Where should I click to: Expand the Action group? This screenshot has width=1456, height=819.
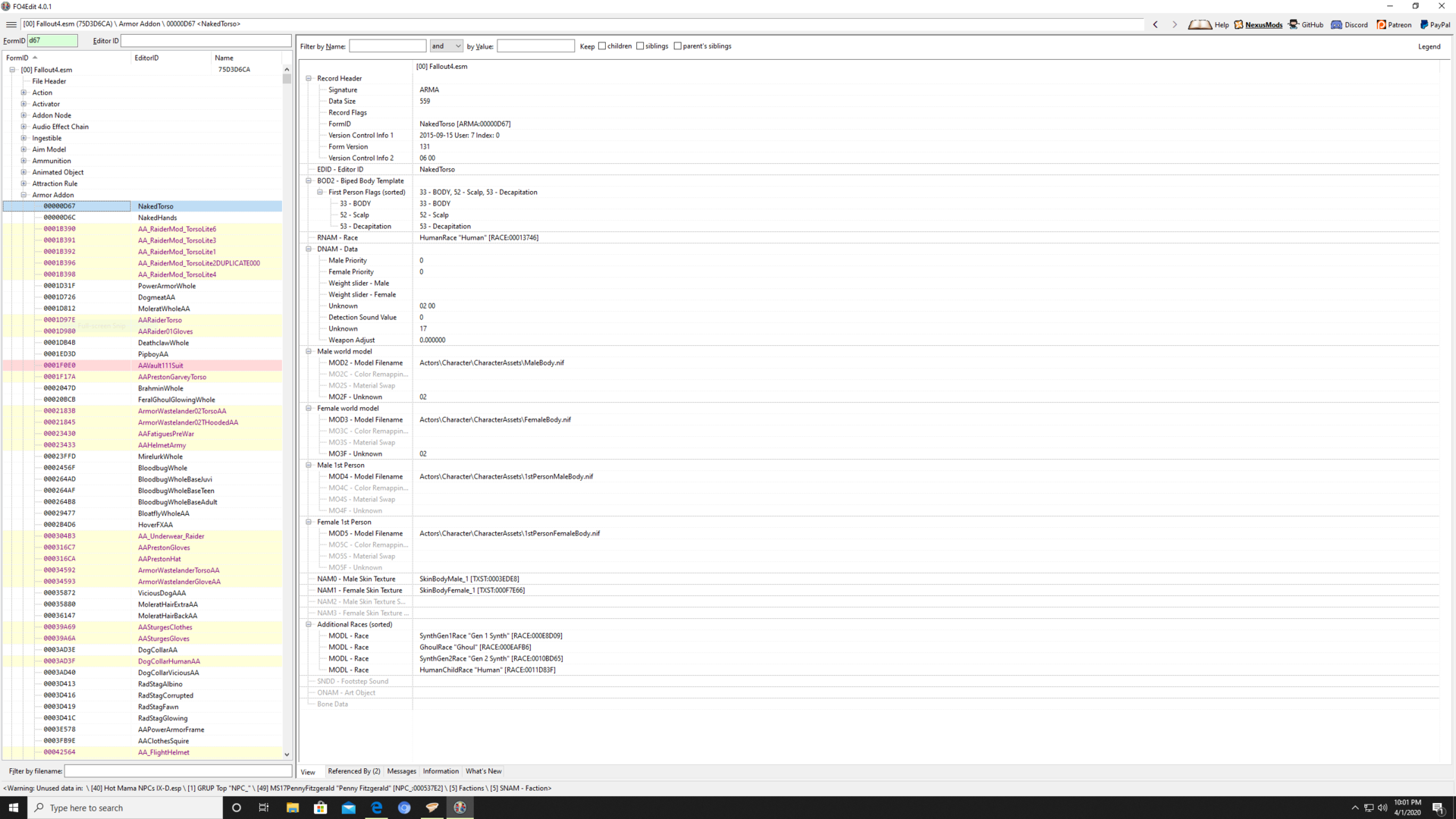coord(24,93)
